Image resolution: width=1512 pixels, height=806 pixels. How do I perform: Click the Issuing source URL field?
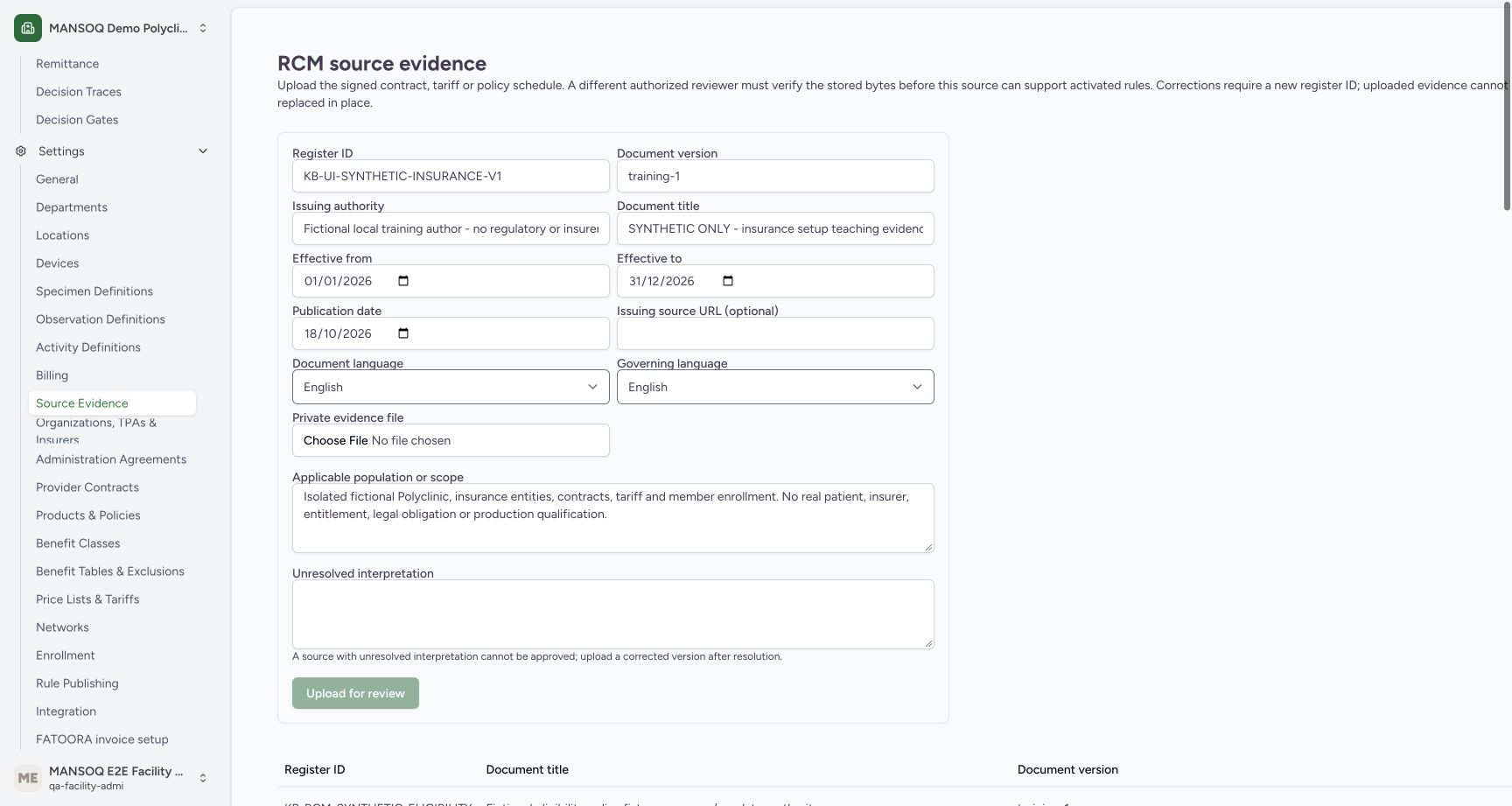[x=775, y=333]
